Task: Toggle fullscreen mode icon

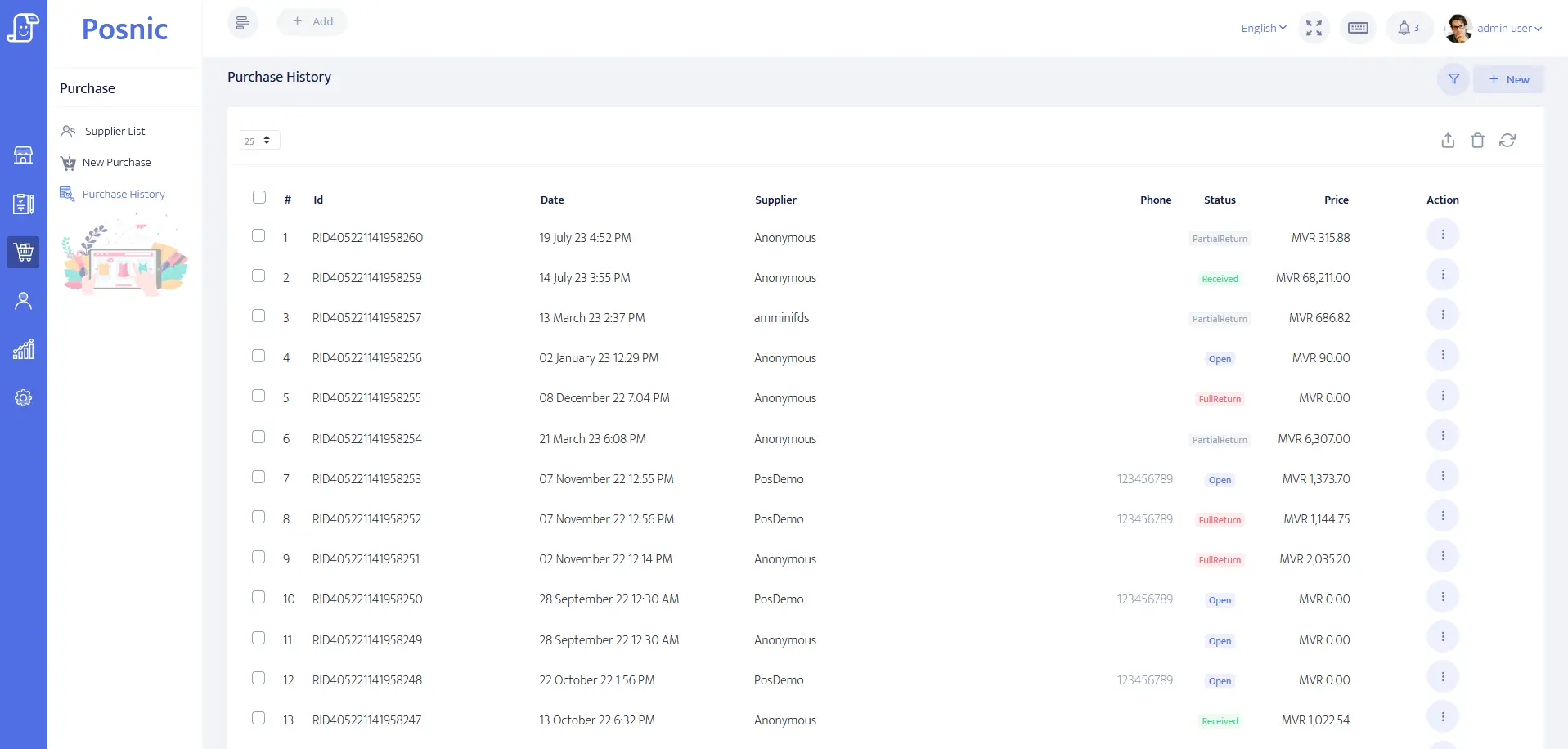Action: pos(1314,29)
